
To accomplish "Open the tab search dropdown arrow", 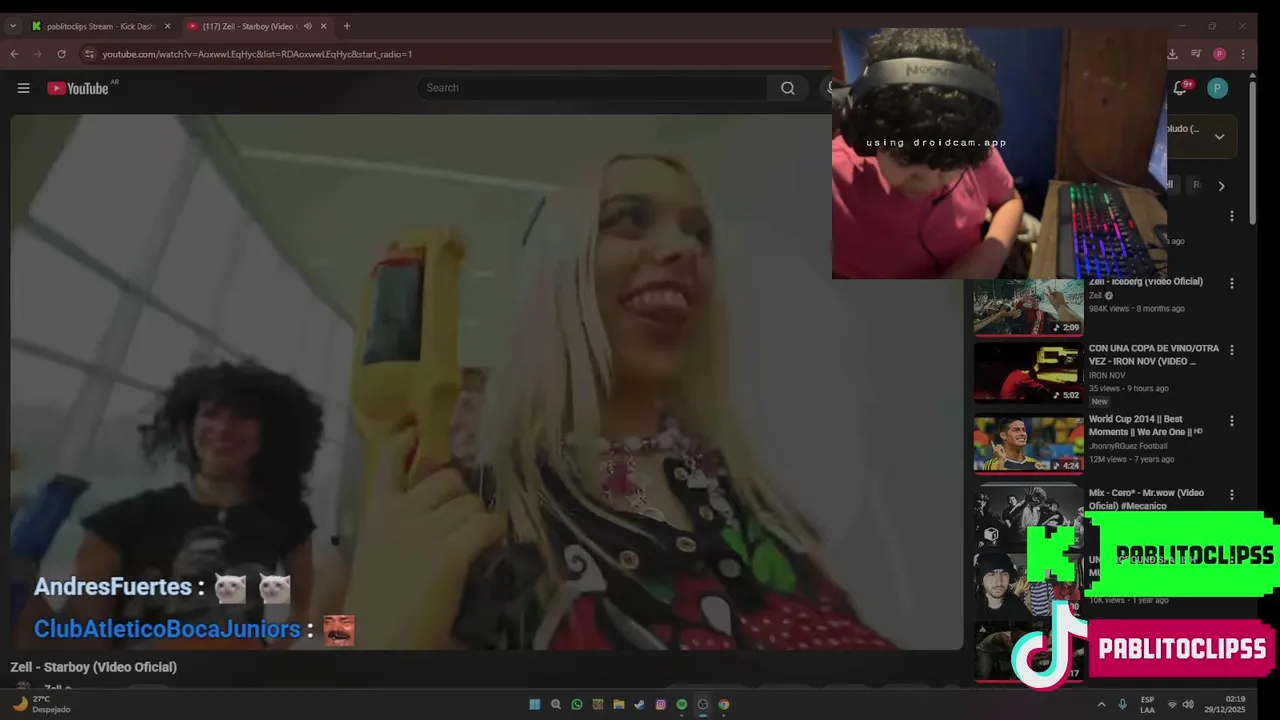I will tap(12, 26).
